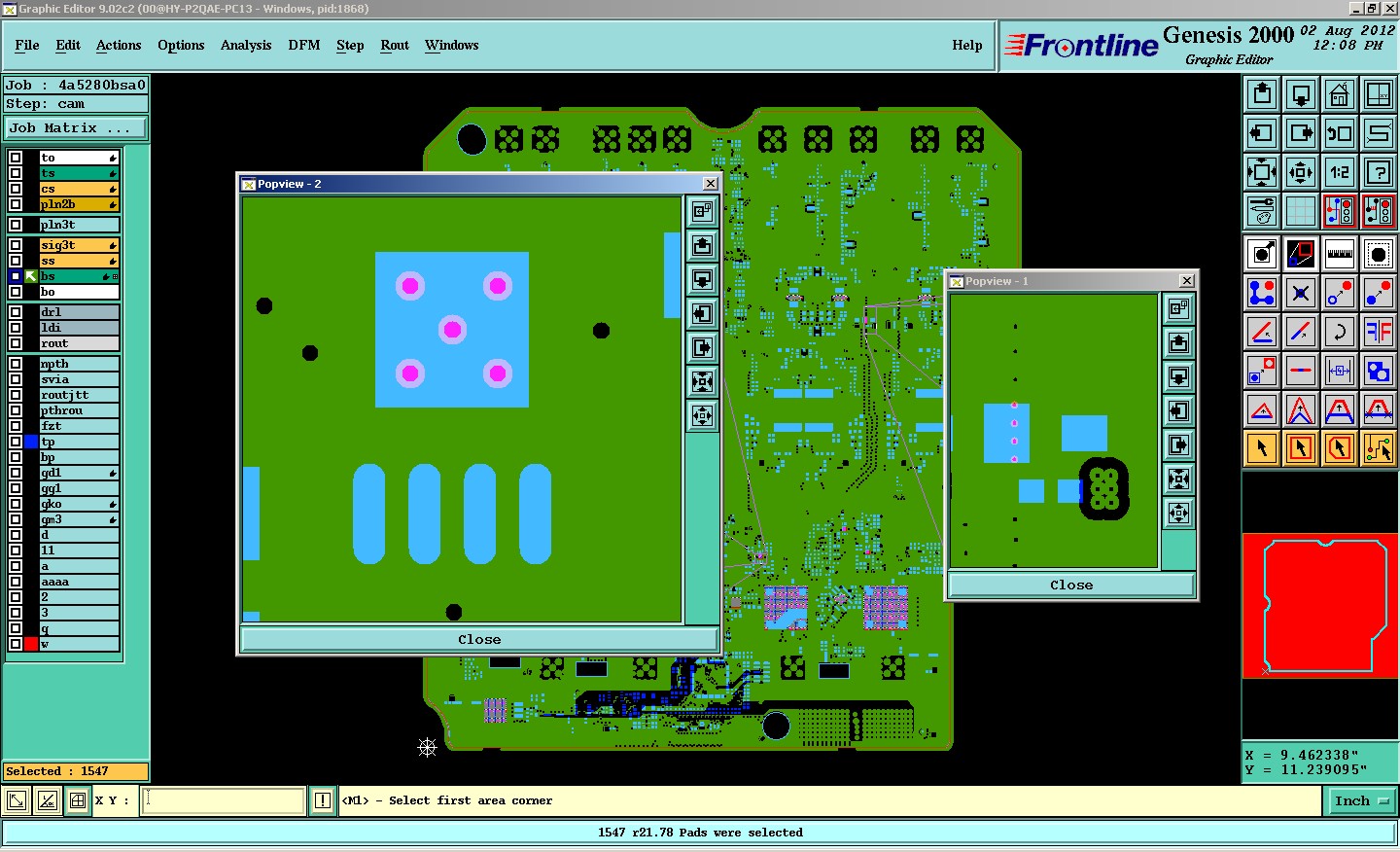Open the Analysis menu
The height and width of the screenshot is (852, 1400).
click(x=246, y=45)
